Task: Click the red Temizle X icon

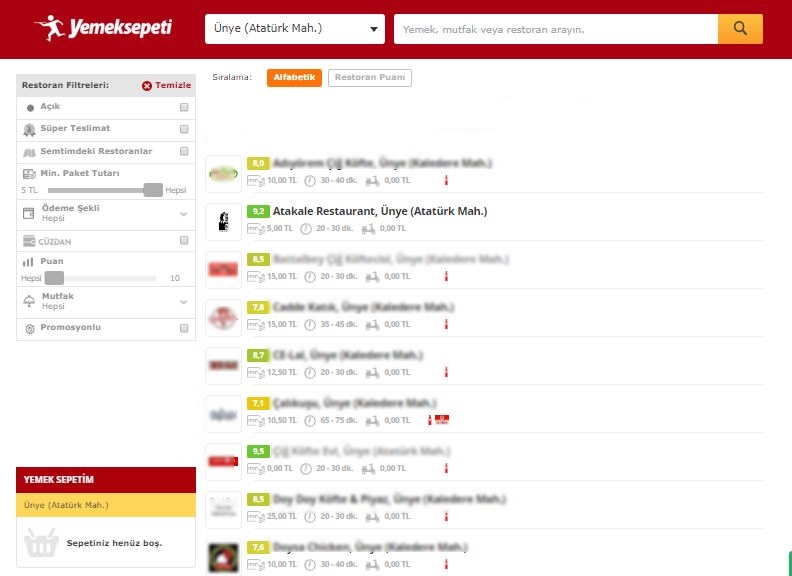Action: point(147,86)
